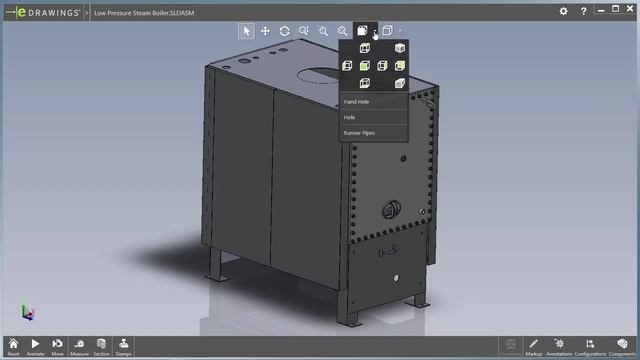This screenshot has width=640, height=360.
Task: Click the dimmed panel button beside Markup
Action: point(510,347)
